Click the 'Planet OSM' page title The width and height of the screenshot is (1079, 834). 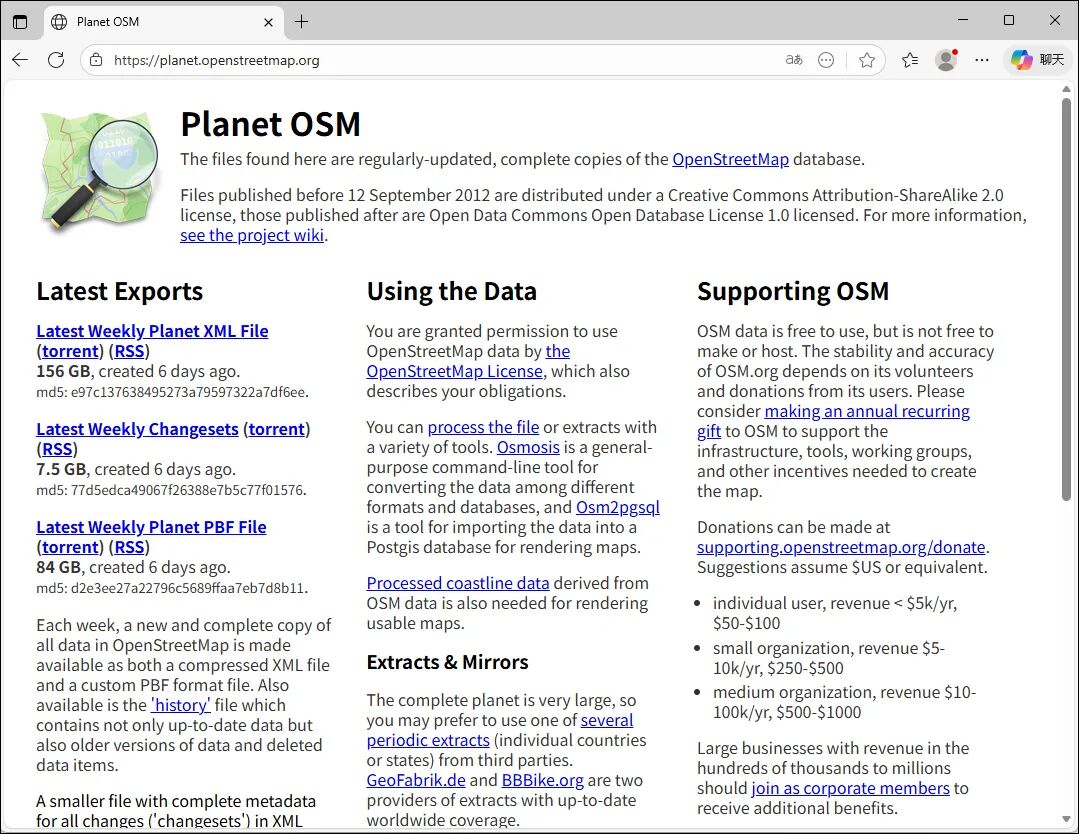(x=270, y=125)
